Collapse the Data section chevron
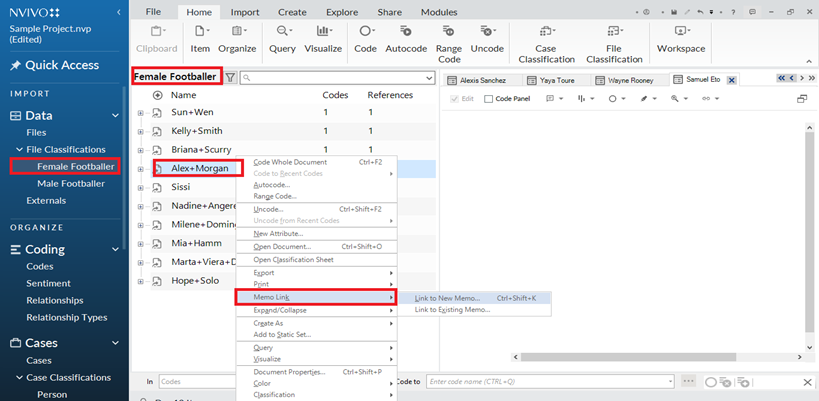Screen dimensions: 819x401 (115, 115)
